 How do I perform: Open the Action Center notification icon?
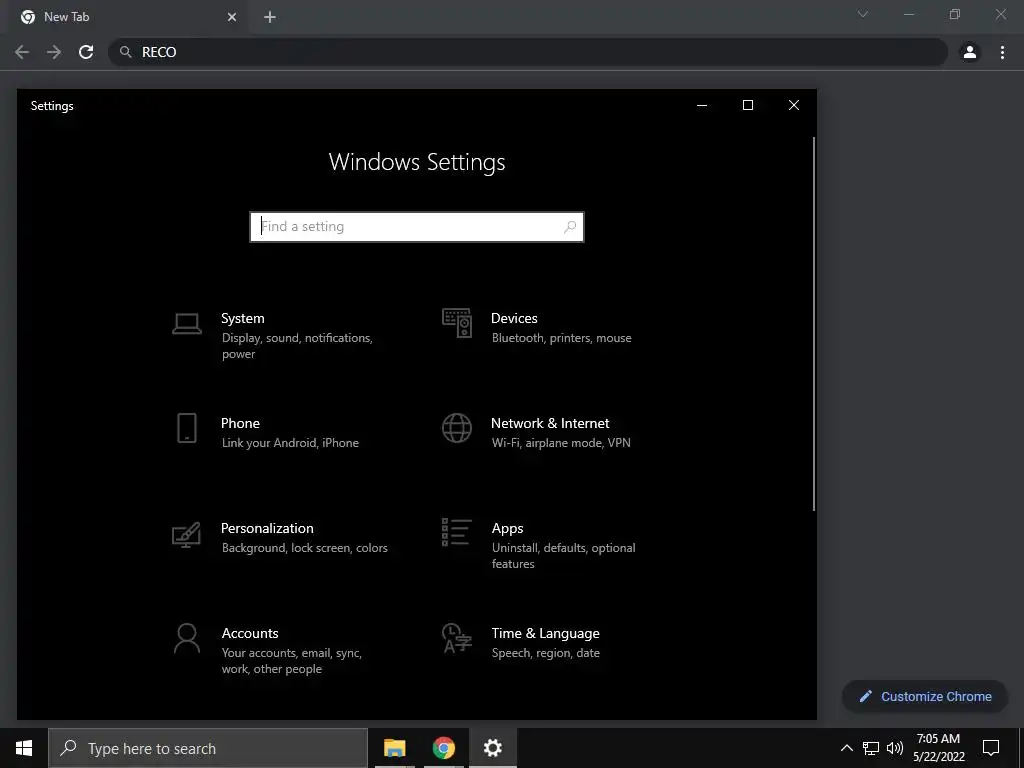(991, 748)
